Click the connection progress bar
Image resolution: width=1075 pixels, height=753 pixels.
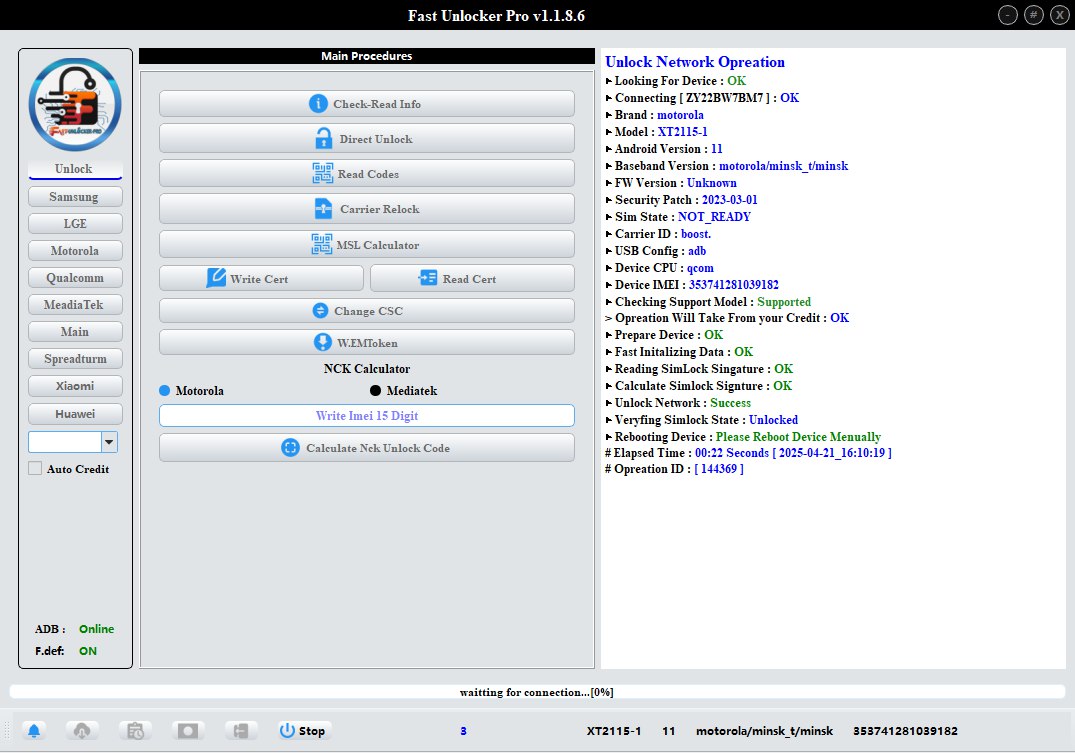pyautogui.click(x=537, y=692)
